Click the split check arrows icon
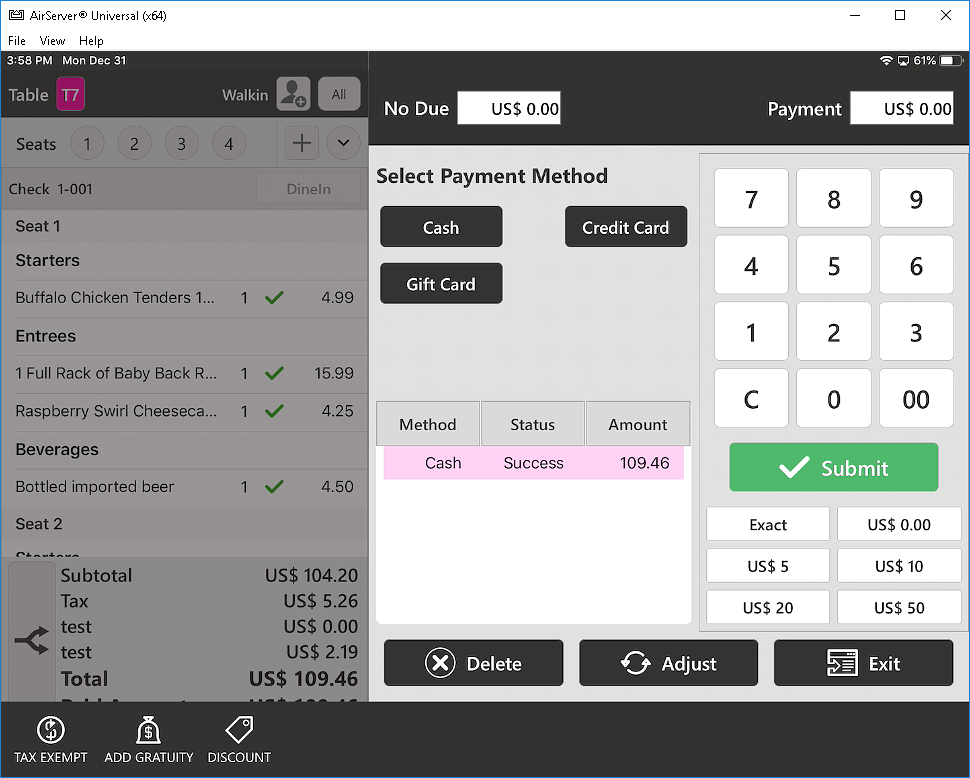This screenshot has height=778, width=970. (32, 641)
